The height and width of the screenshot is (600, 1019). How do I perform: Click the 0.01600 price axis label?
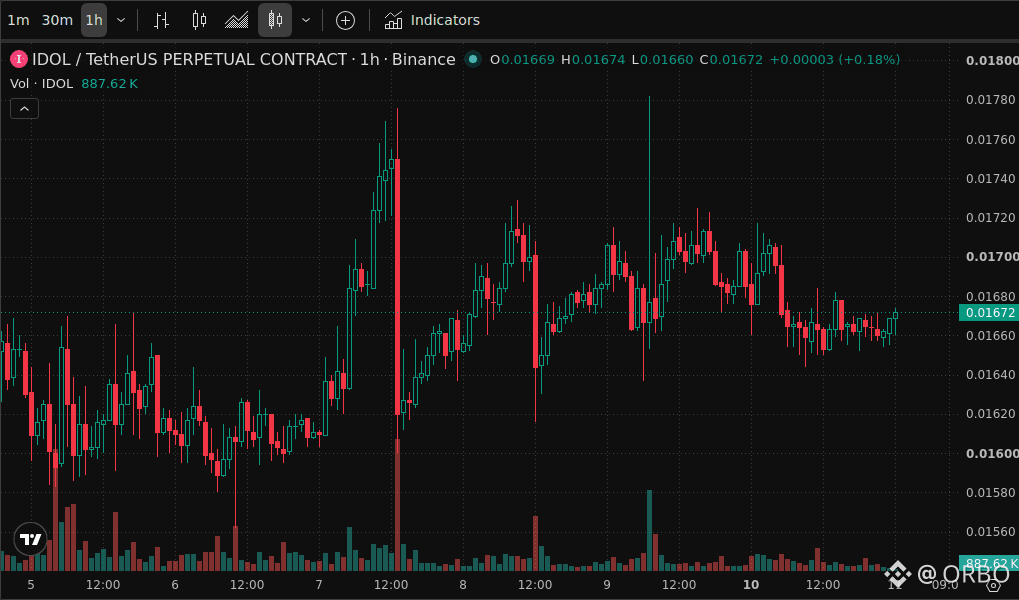992,453
